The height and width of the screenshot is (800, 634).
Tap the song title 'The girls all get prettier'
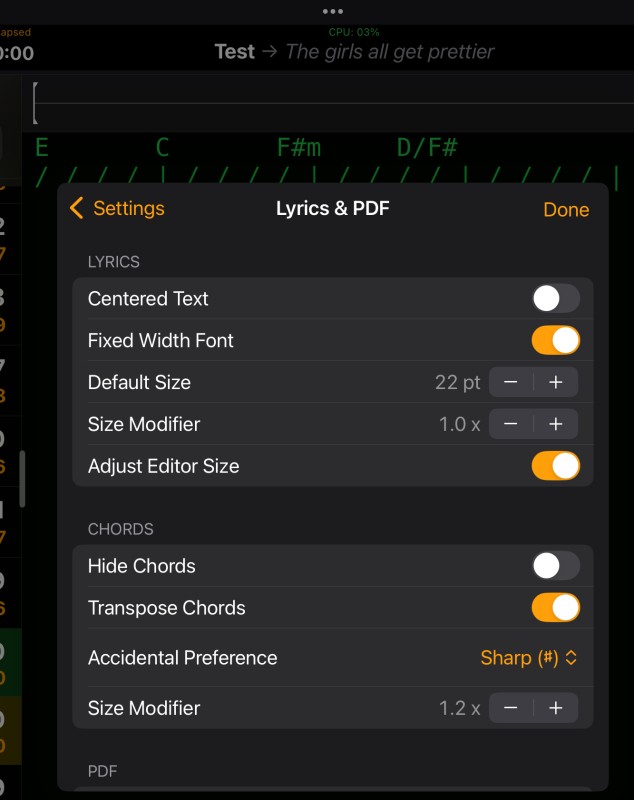390,51
